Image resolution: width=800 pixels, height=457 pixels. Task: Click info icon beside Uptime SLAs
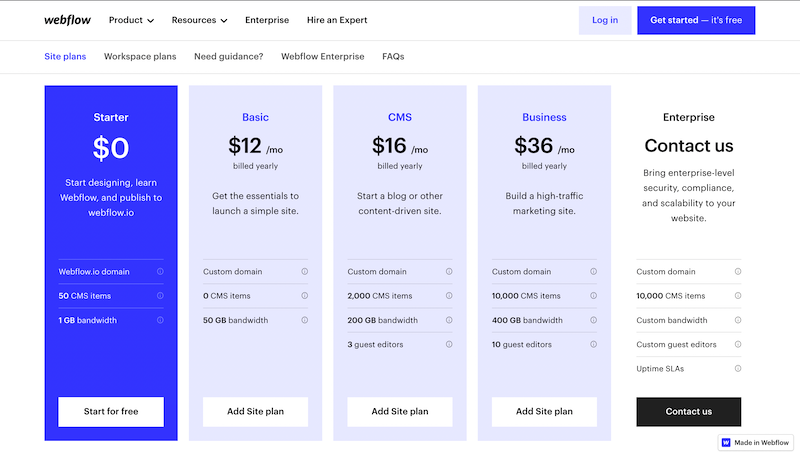[738, 369]
